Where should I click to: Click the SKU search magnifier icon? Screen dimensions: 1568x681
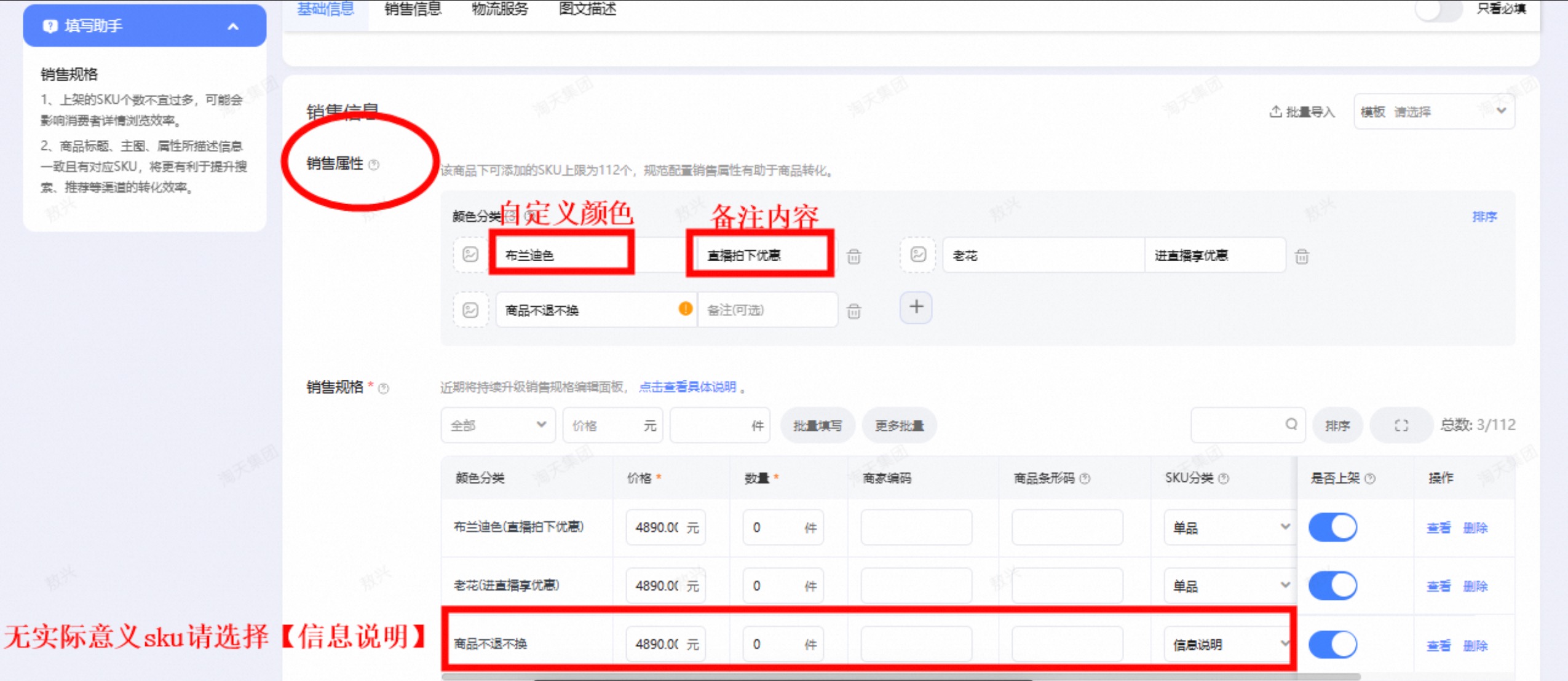click(x=1291, y=424)
